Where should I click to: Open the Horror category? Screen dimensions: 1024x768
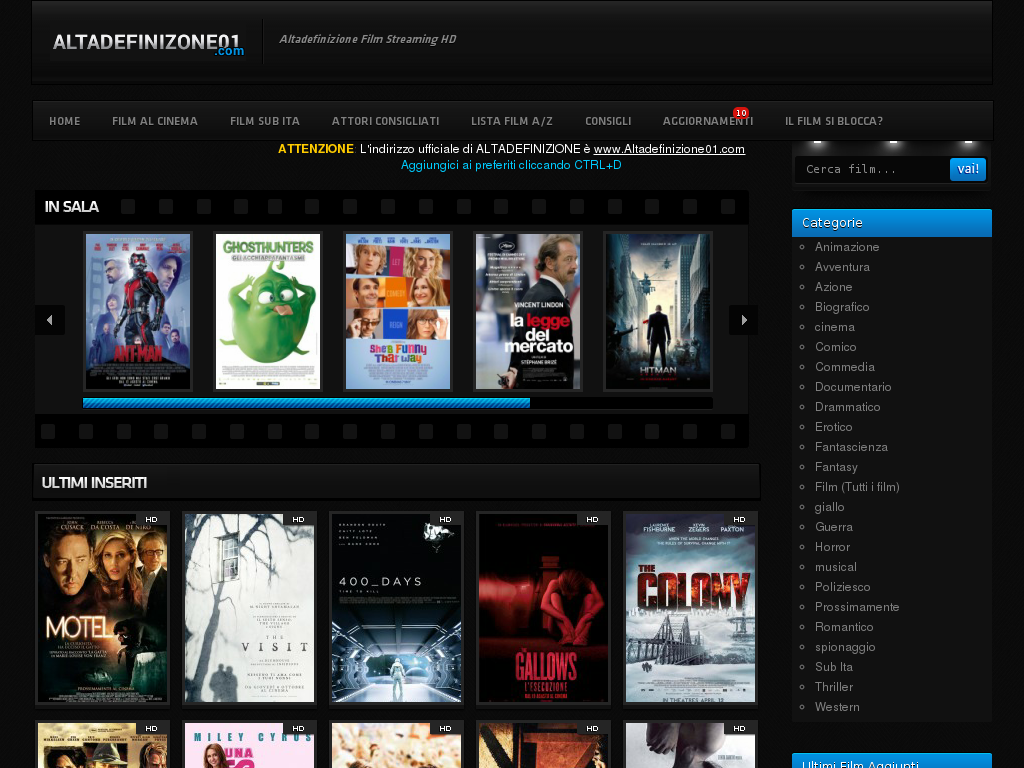pyautogui.click(x=832, y=547)
